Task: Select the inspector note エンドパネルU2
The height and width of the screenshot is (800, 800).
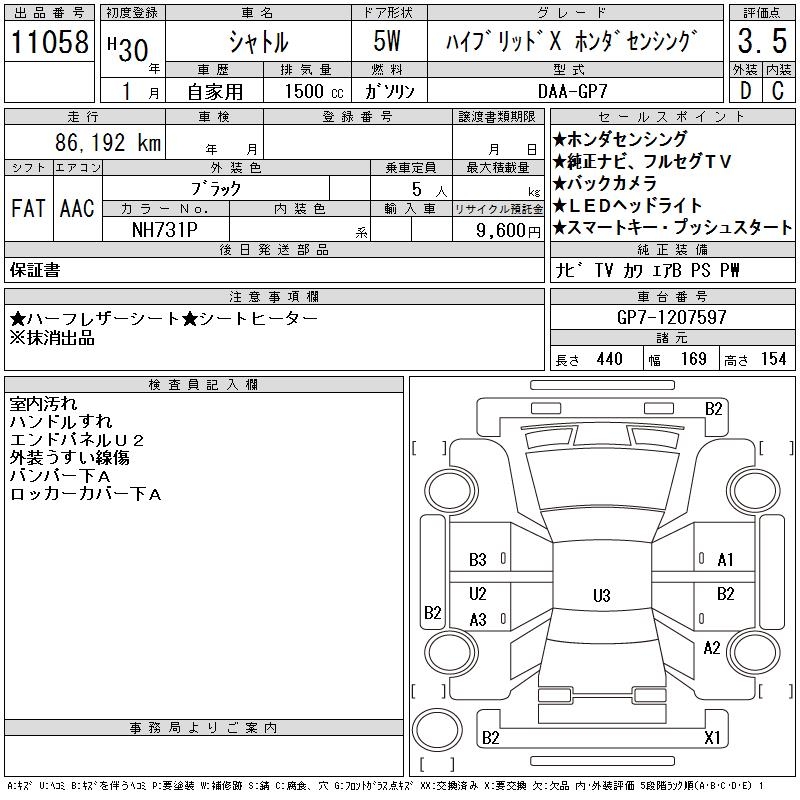Action: pos(77,439)
